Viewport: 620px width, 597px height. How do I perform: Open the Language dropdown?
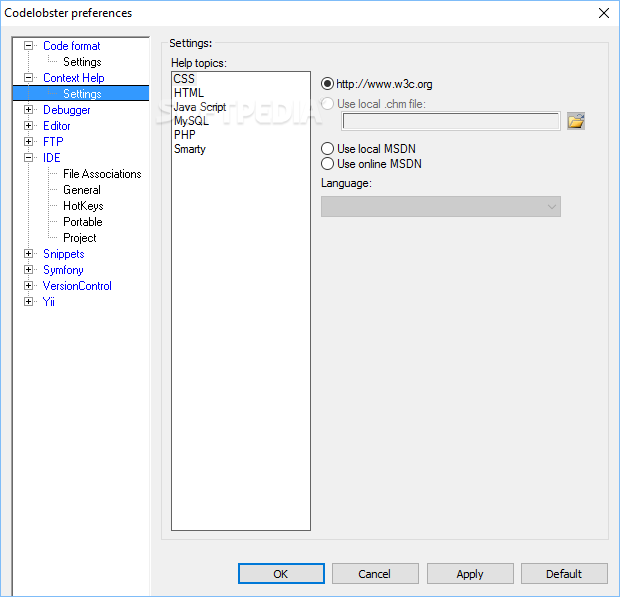click(x=440, y=206)
